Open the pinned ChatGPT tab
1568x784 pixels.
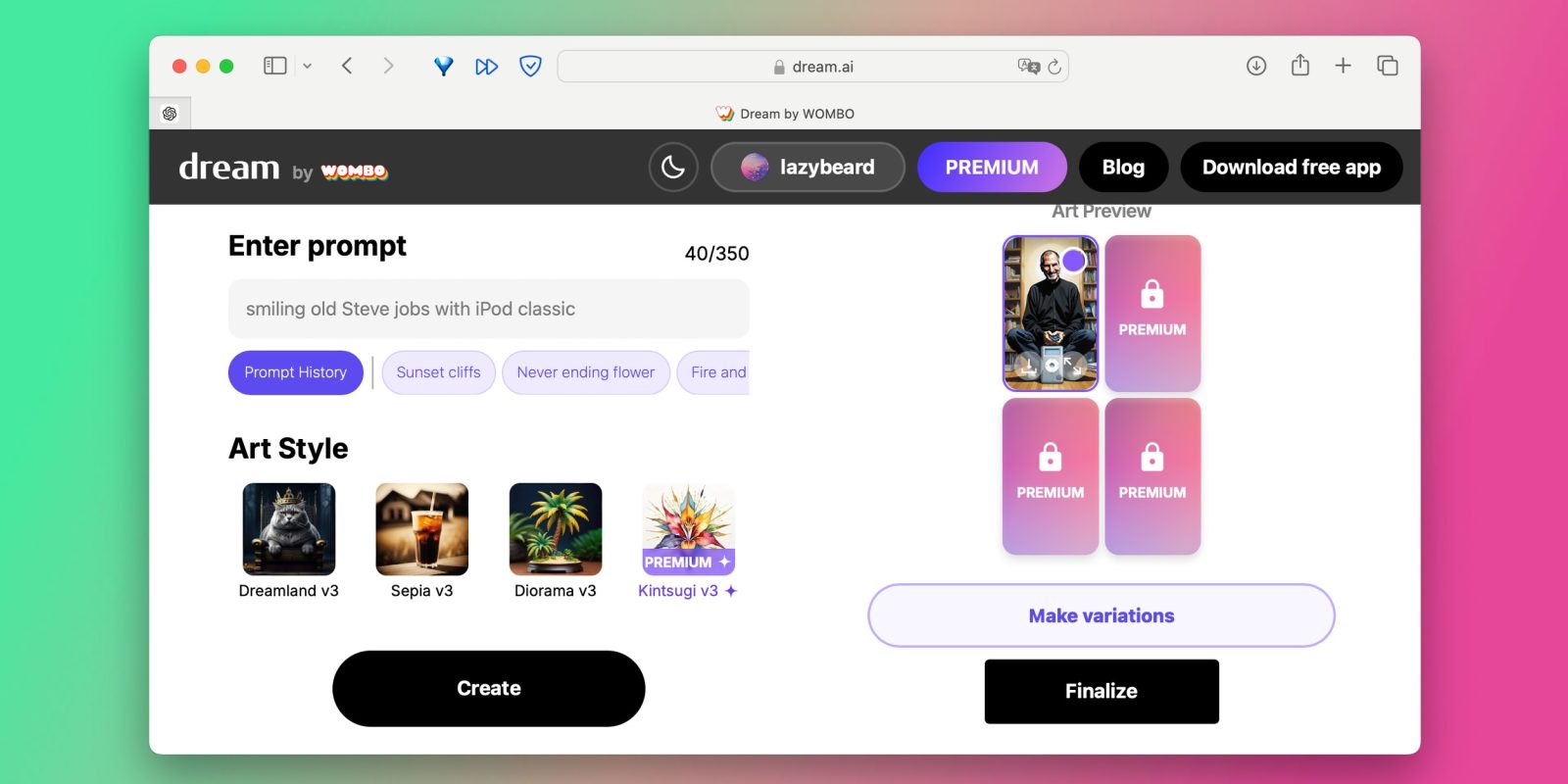coord(170,114)
